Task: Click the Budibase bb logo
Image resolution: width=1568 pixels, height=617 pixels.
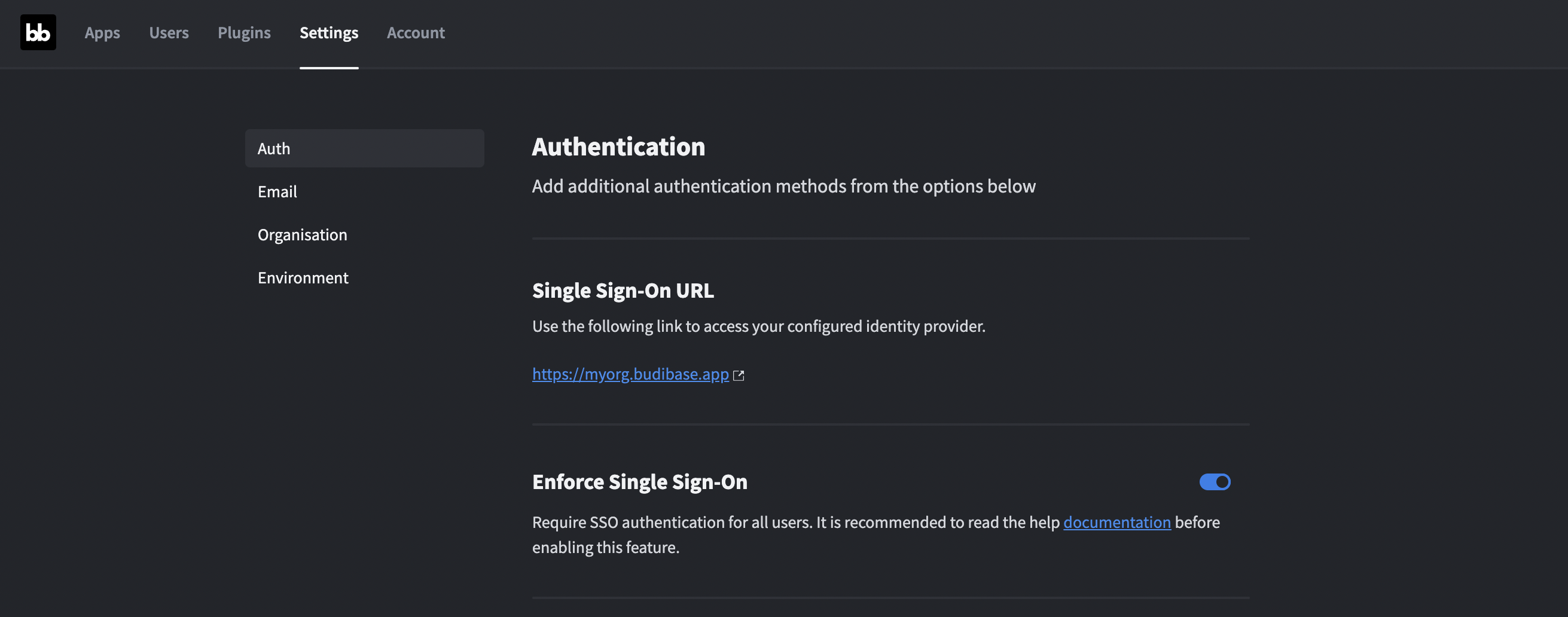Action: point(38,32)
